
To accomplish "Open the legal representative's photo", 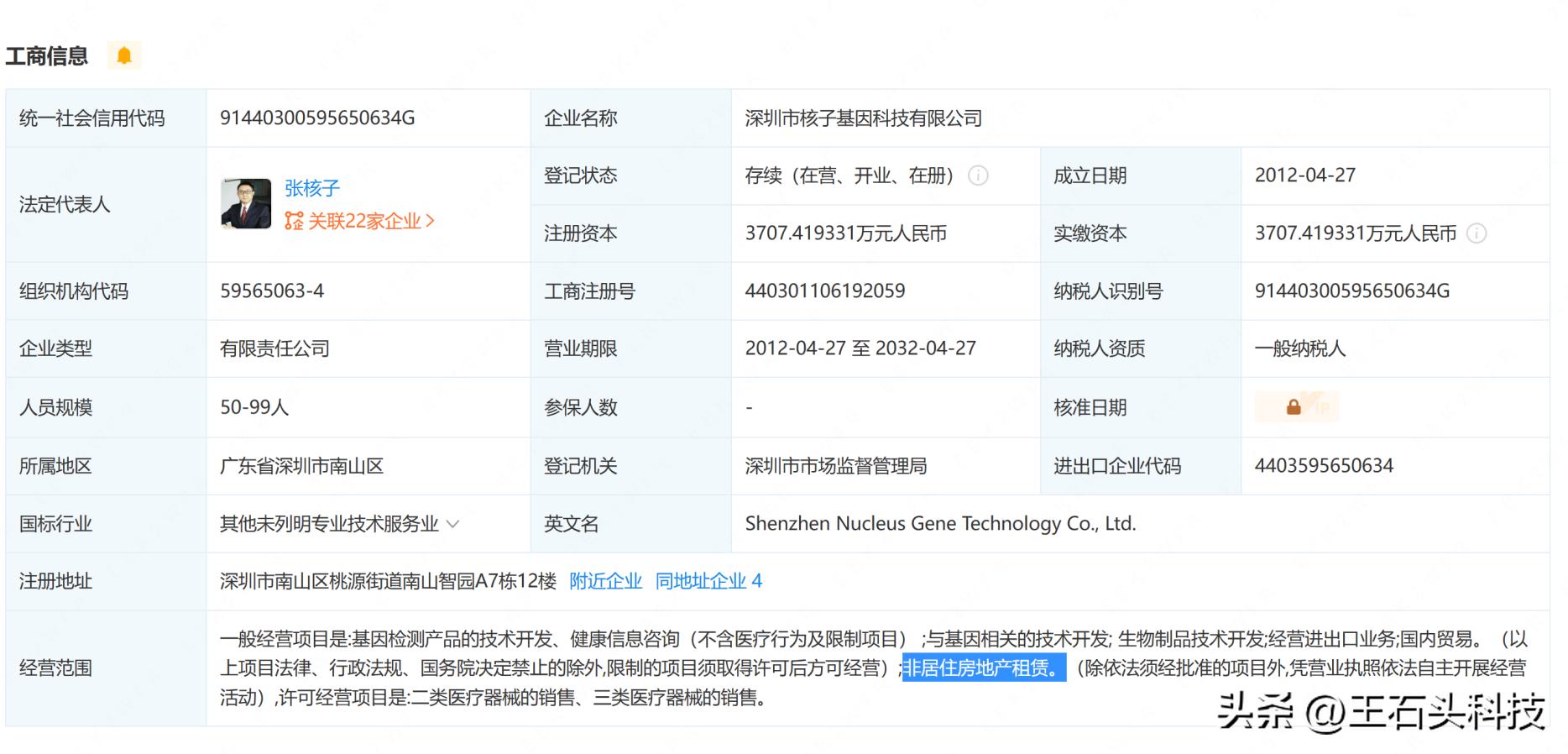I will point(246,204).
